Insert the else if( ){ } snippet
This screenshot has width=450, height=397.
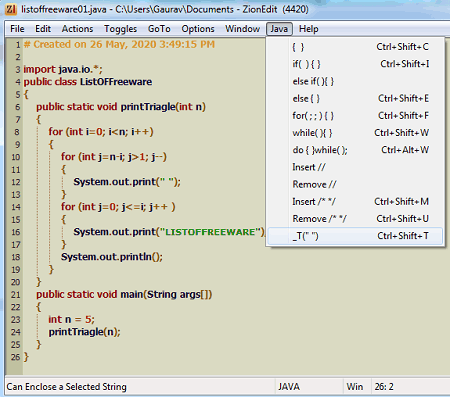[x=355, y=81]
